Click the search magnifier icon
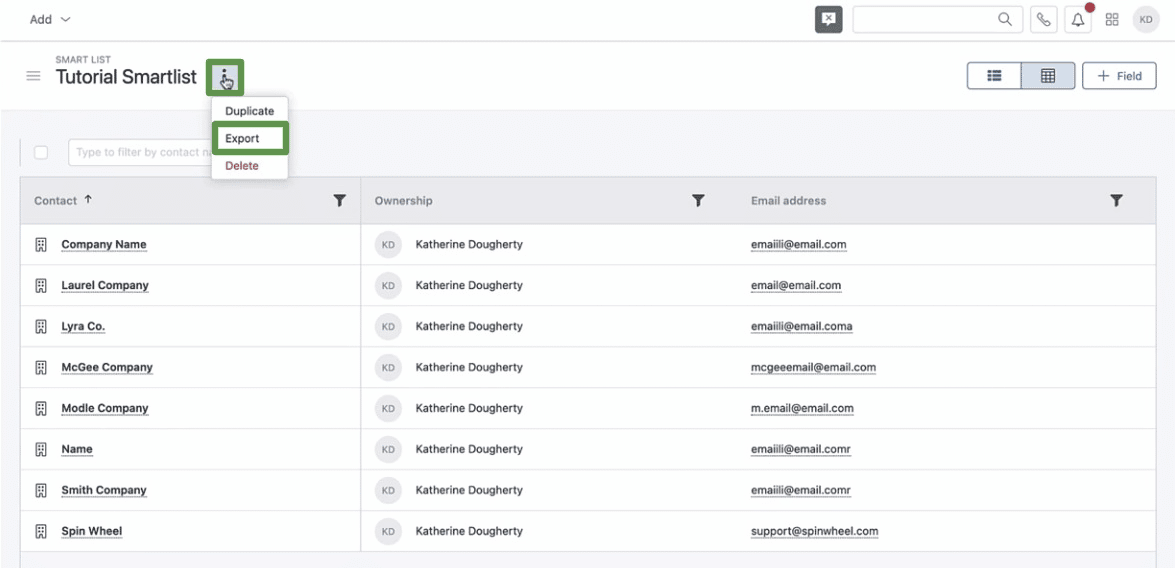1175x568 pixels. click(x=1005, y=19)
